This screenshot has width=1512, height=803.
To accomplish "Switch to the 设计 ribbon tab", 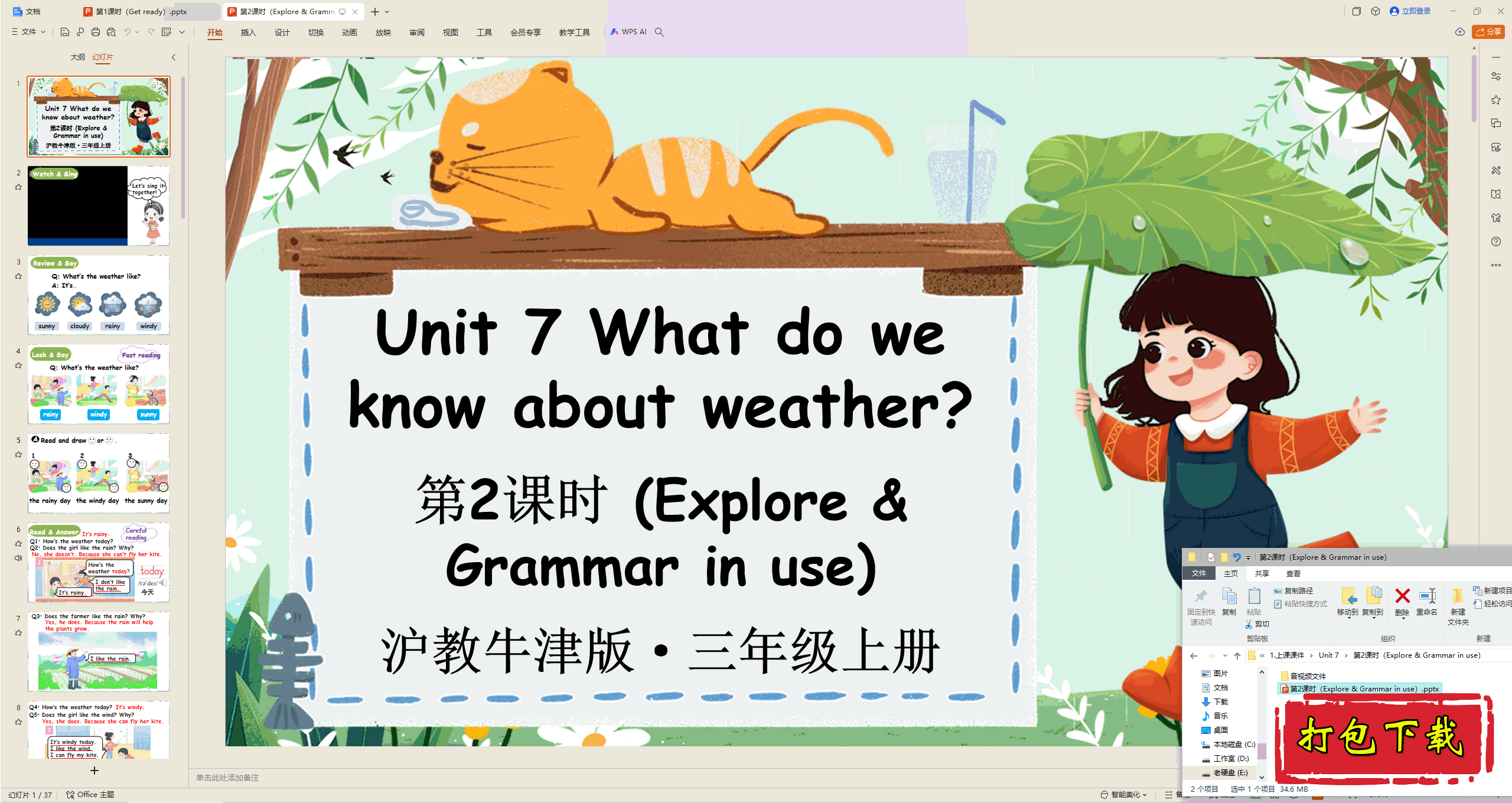I will coord(282,32).
